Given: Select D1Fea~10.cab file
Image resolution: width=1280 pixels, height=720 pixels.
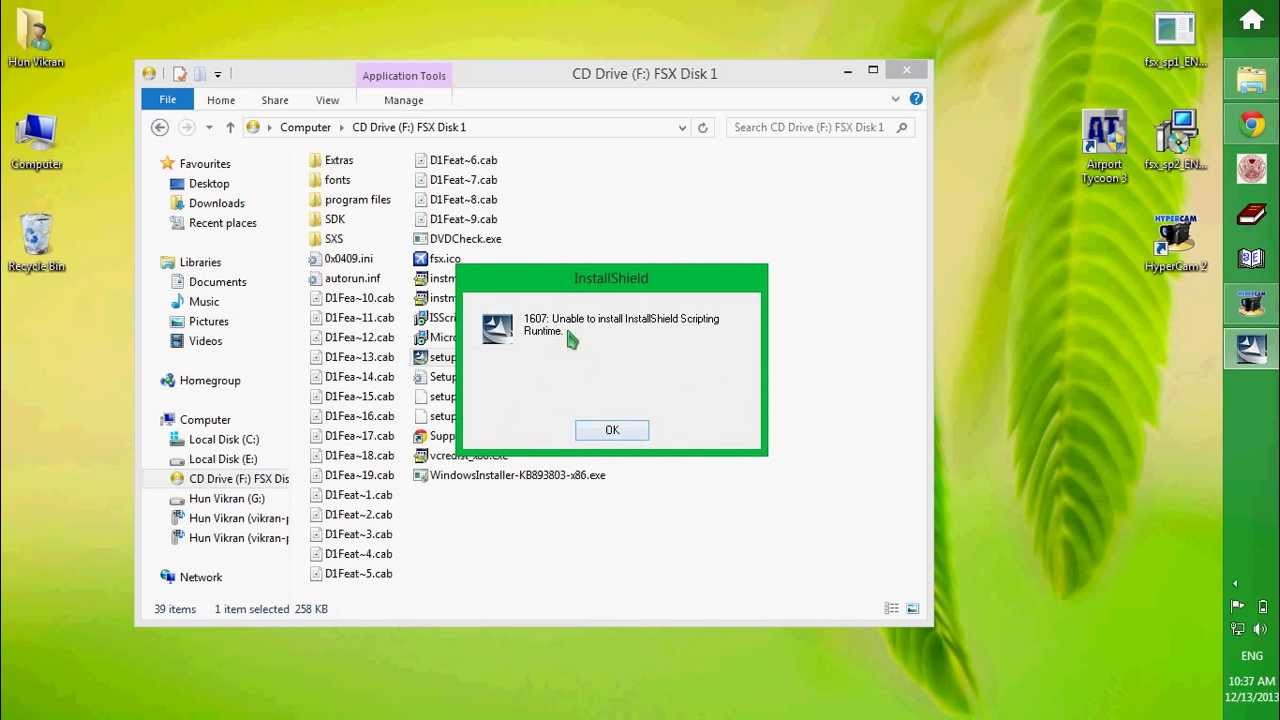Looking at the screenshot, I should pos(359,298).
